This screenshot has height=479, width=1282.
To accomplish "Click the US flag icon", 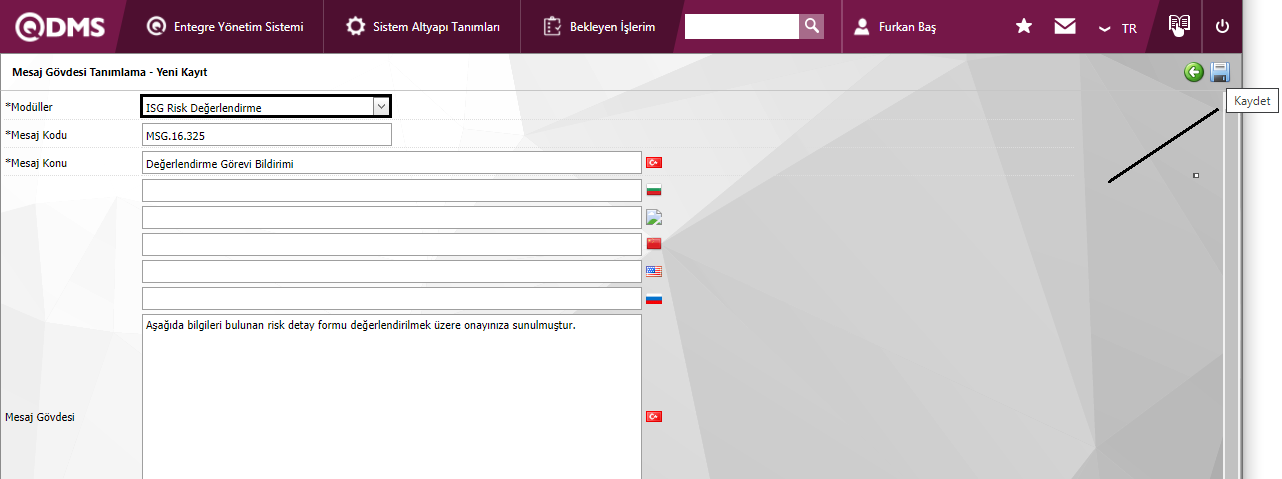I will pyautogui.click(x=654, y=271).
